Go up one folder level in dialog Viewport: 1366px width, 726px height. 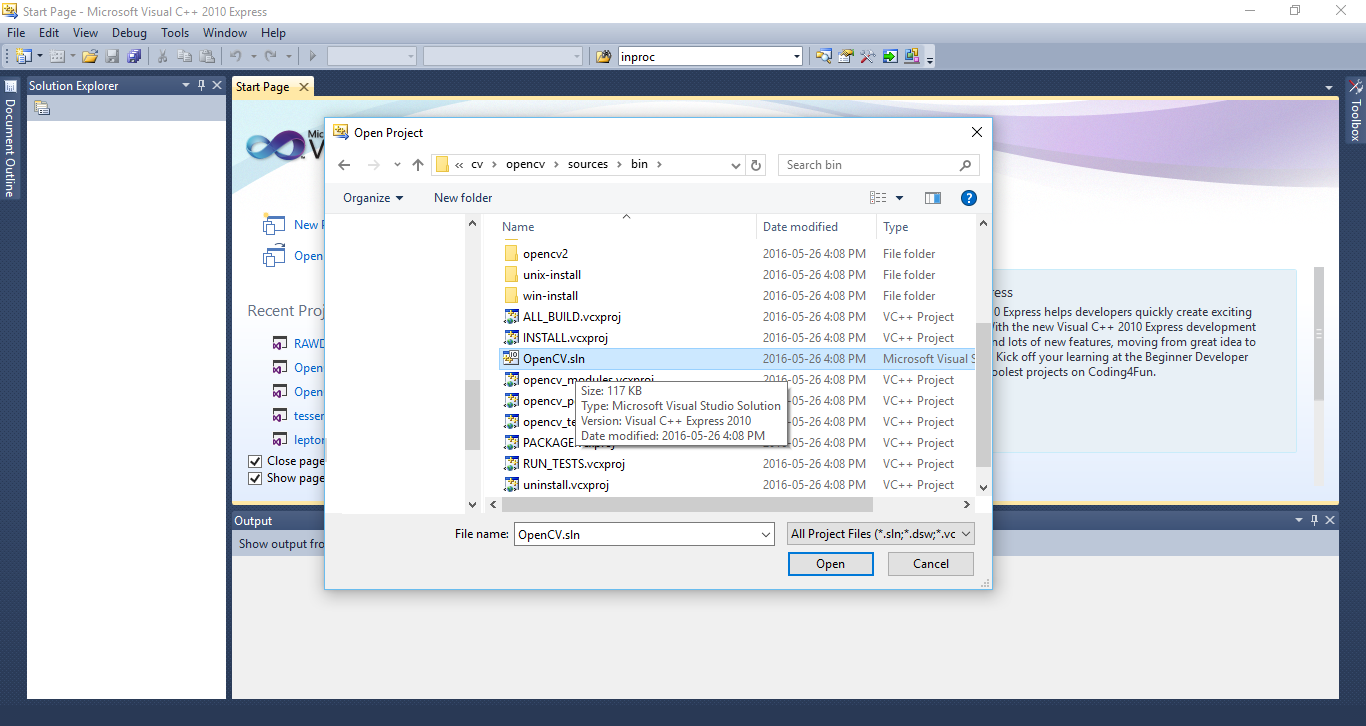click(418, 165)
